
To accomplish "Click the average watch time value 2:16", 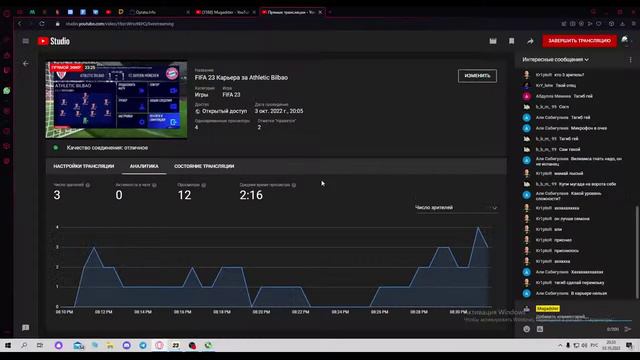I will [251, 195].
